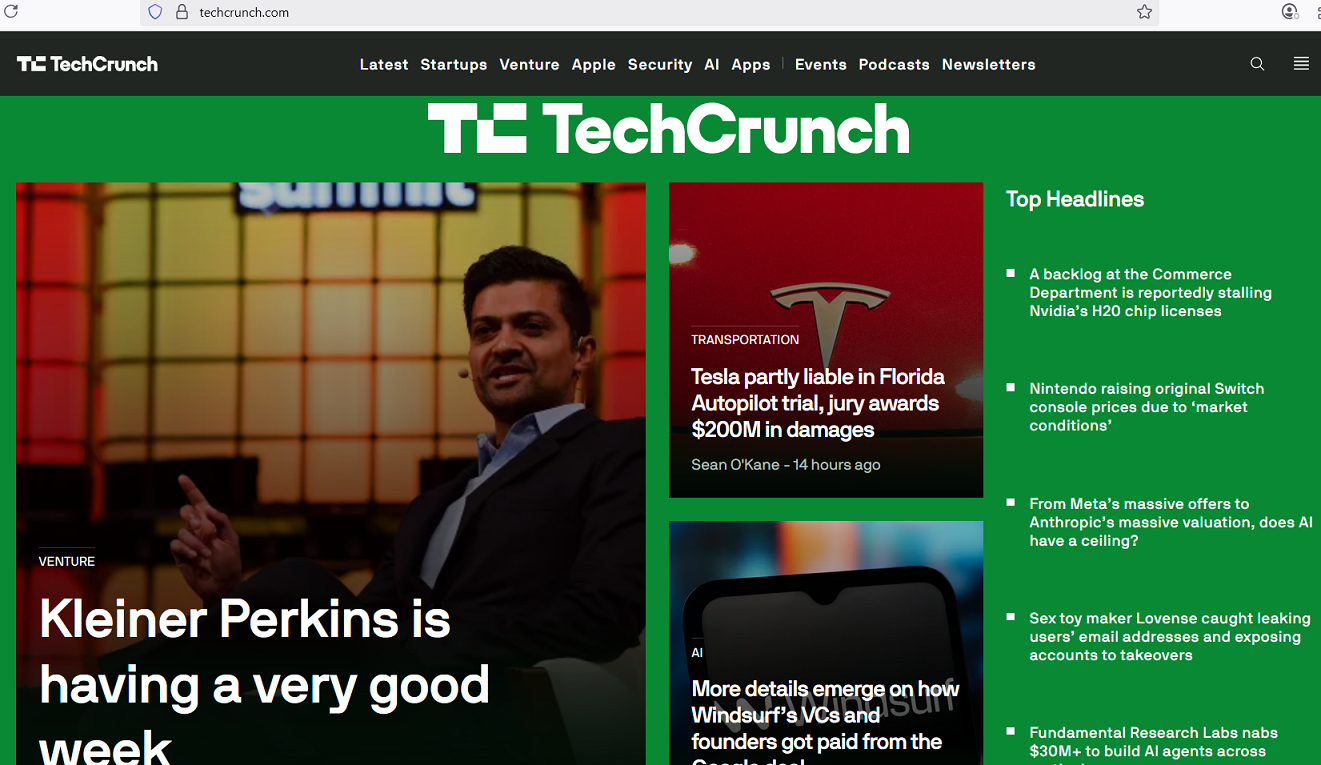Select the Venture navigation item
This screenshot has width=1321, height=765.
tap(529, 64)
